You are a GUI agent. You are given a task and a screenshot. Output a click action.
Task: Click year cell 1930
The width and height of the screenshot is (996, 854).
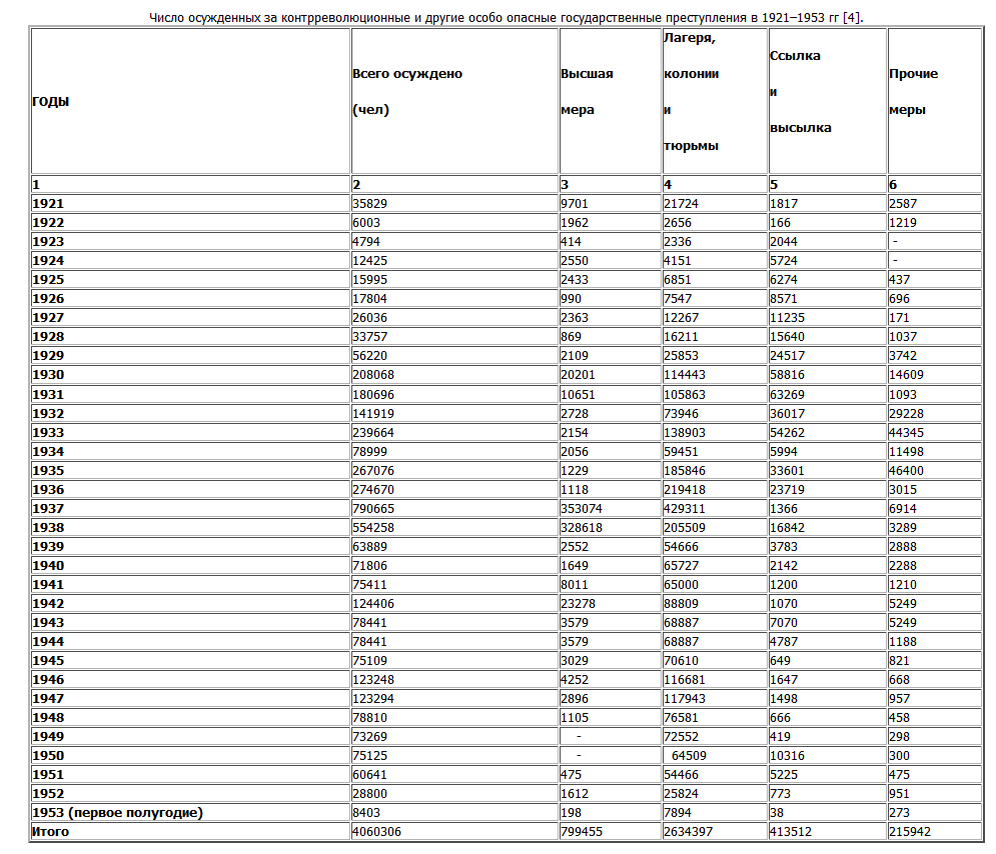tap(191, 375)
